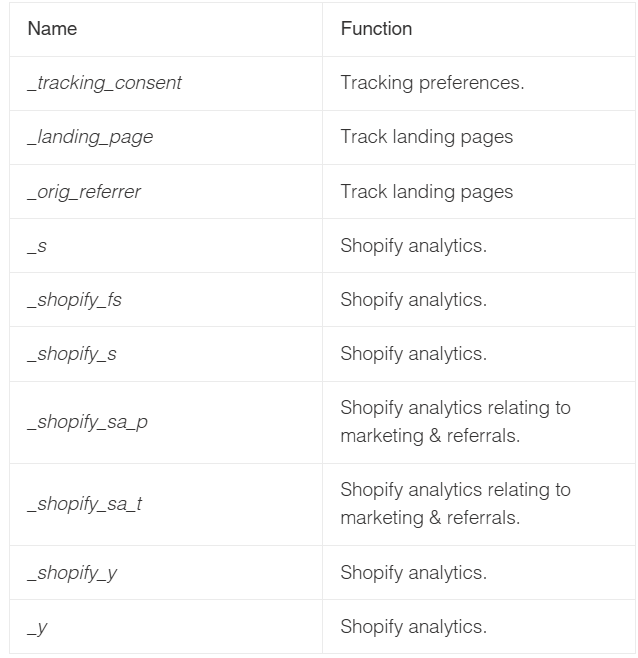638x658 pixels.
Task: Click Shopify analytics text beside _shopify_fs
Action: tap(414, 300)
